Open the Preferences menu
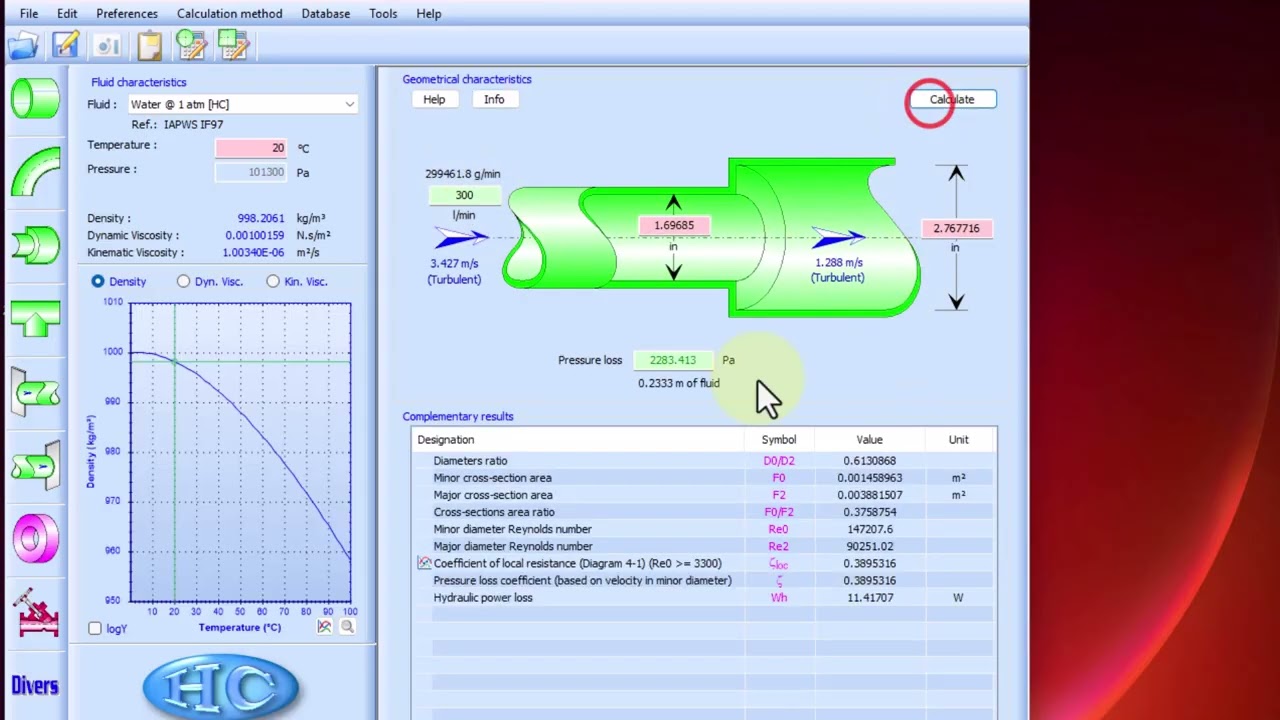The width and height of the screenshot is (1280, 720). pos(127,13)
